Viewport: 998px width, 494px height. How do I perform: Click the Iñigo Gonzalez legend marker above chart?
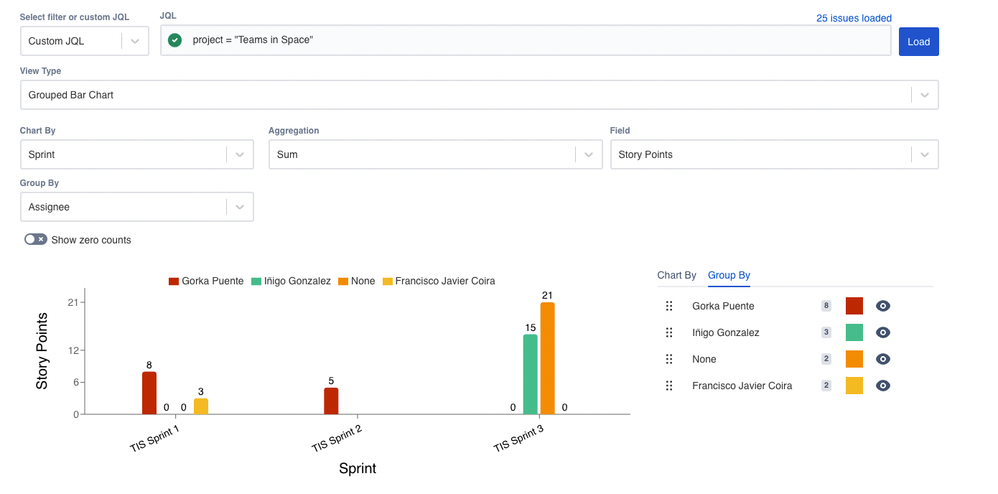(256, 281)
